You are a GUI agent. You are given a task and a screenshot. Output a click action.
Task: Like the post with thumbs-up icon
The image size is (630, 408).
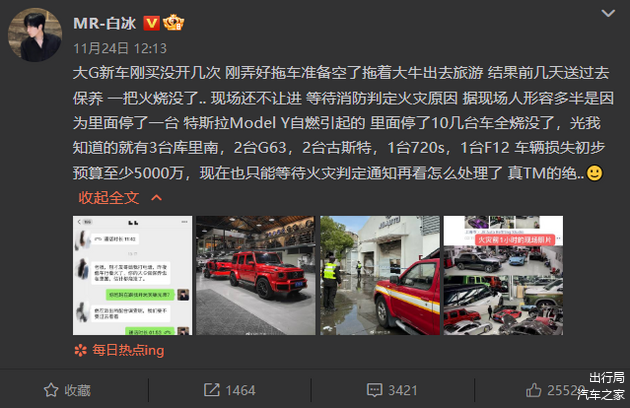coord(534,390)
